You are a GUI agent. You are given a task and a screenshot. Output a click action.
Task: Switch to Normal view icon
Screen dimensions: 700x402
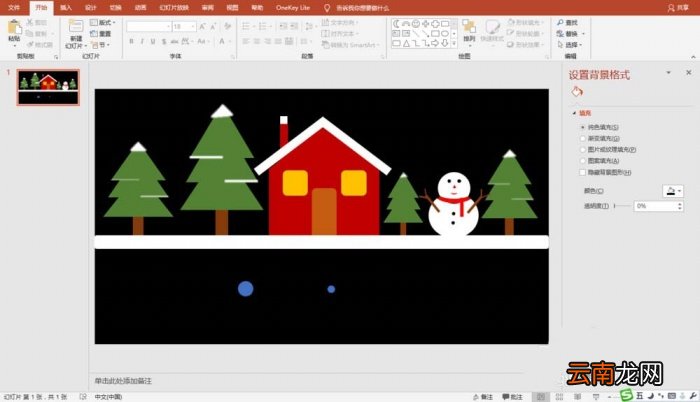pyautogui.click(x=541, y=397)
